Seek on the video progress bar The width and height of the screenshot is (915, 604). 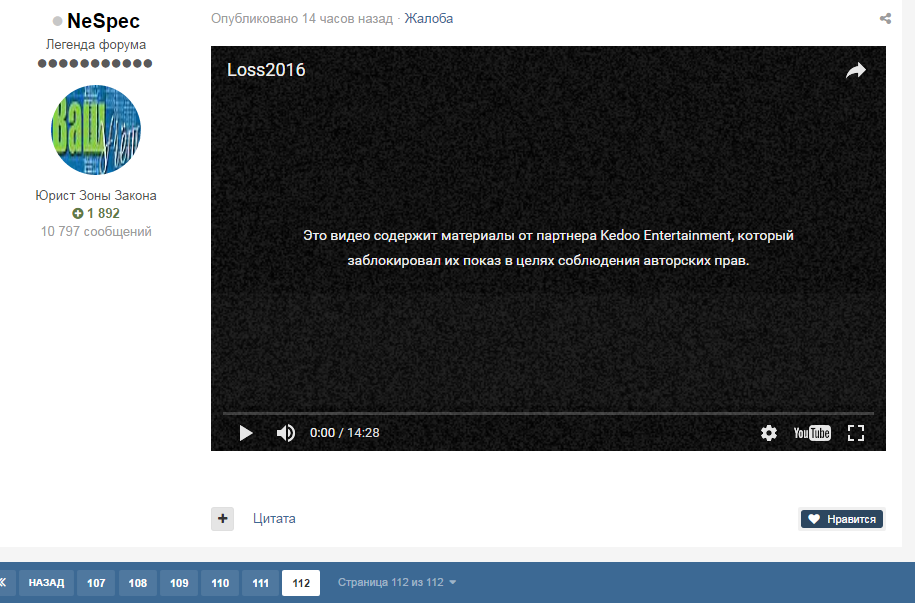click(x=548, y=413)
